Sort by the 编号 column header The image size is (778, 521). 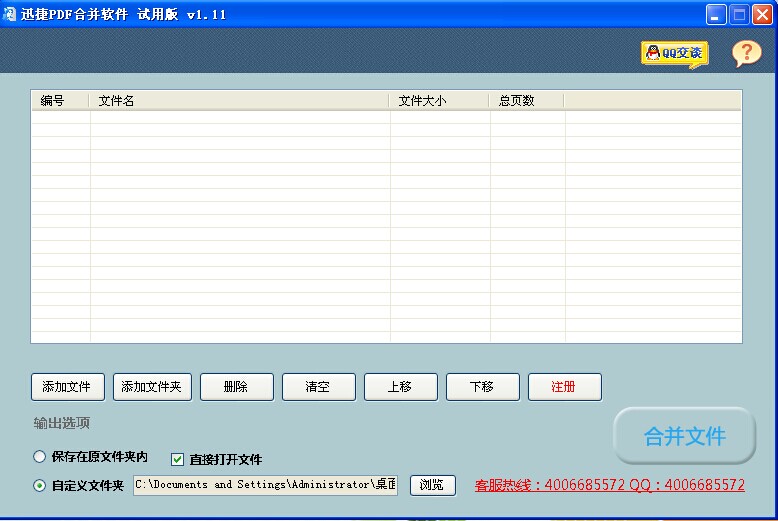click(x=60, y=101)
